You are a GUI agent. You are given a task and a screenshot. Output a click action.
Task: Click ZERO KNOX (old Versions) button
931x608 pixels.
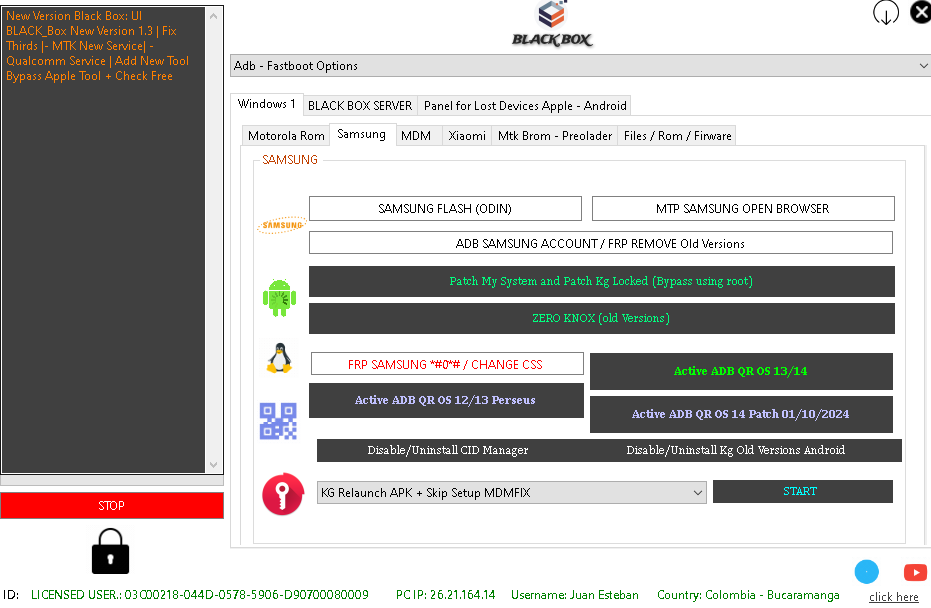(601, 318)
